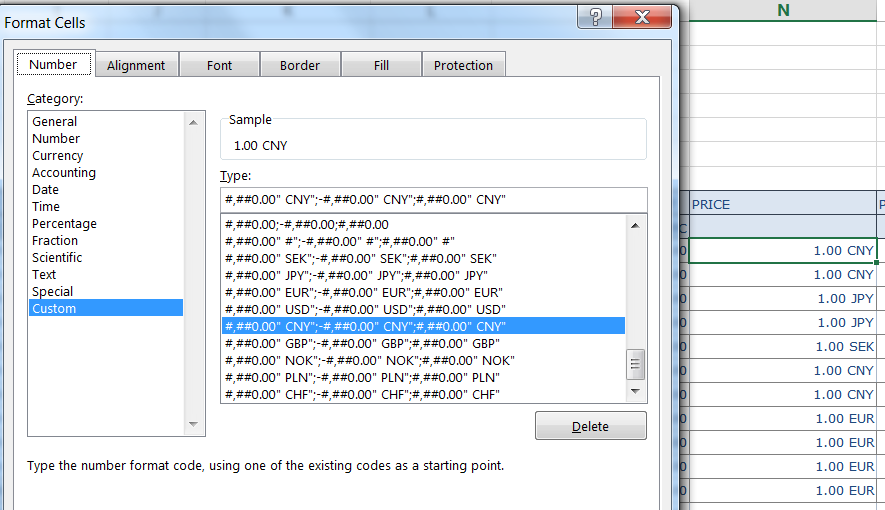
Task: Close the Format Cells dialog
Action: (642, 17)
